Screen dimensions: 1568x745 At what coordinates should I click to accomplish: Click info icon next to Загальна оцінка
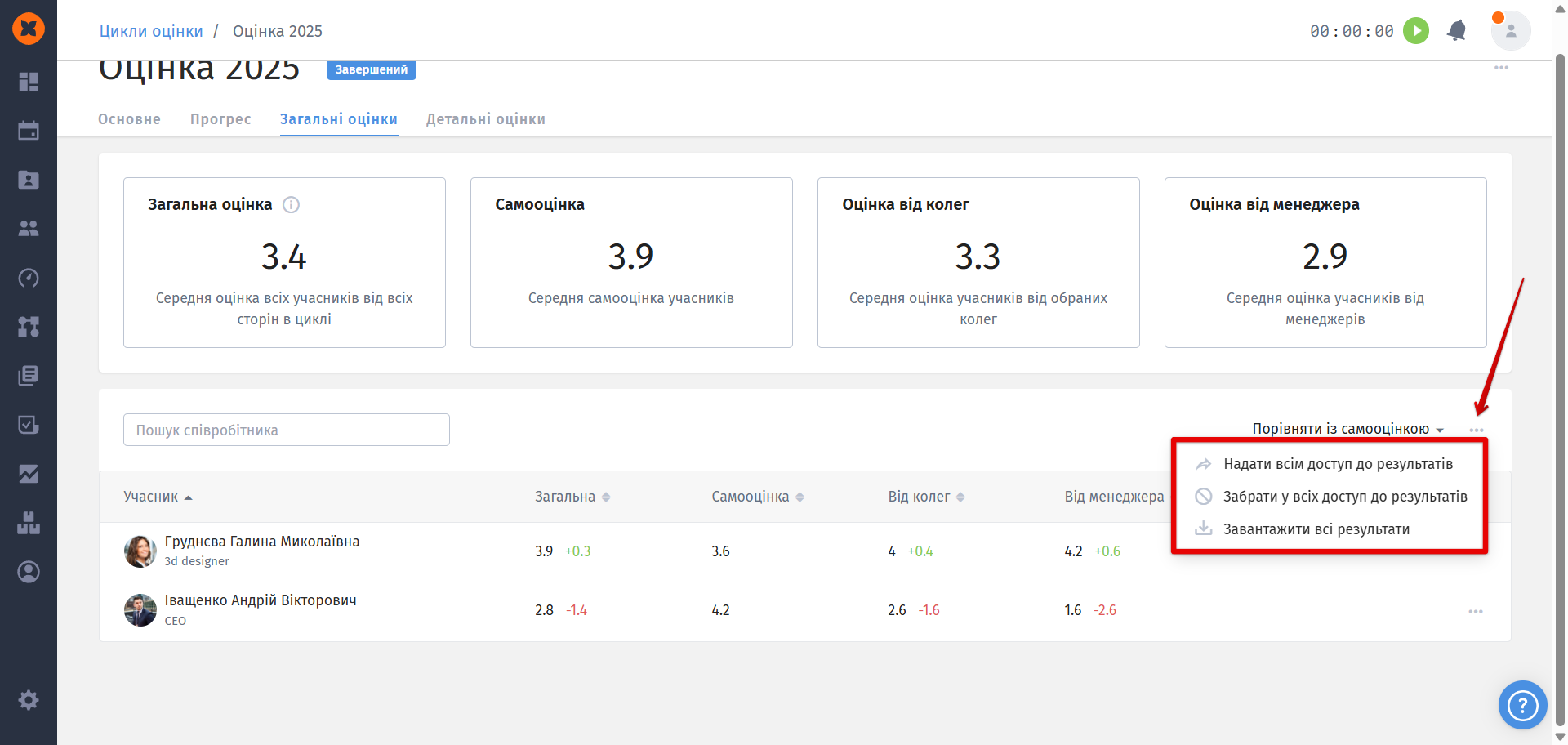pos(291,205)
